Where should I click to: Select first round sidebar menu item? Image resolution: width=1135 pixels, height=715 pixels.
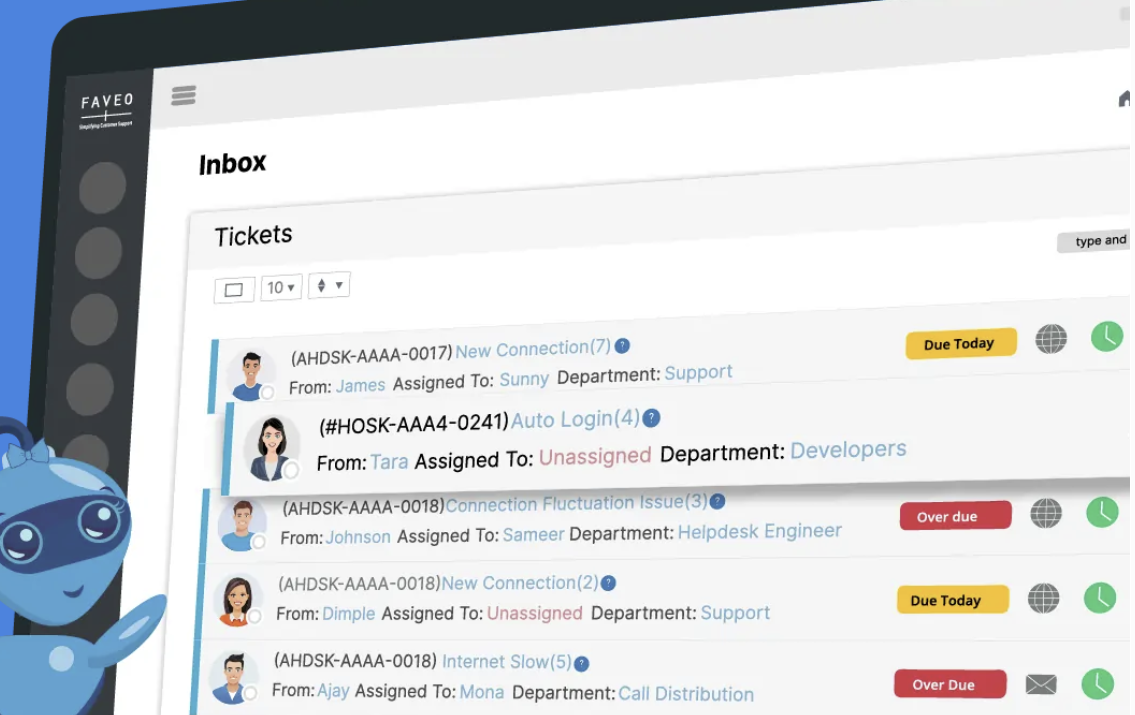[102, 187]
